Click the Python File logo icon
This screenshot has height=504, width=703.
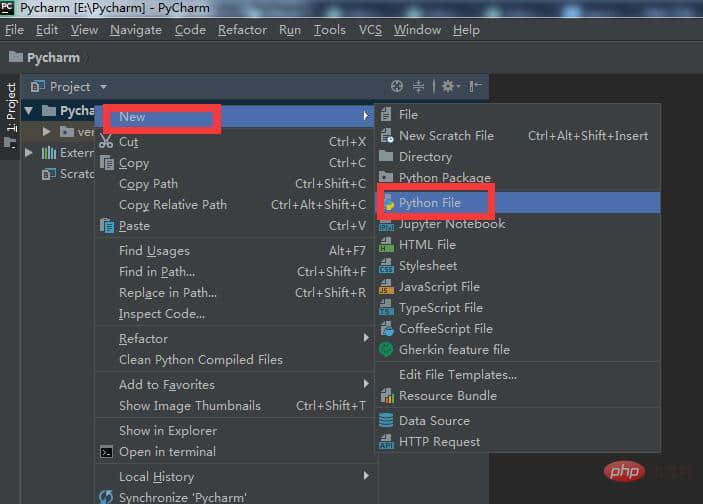pyautogui.click(x=389, y=203)
